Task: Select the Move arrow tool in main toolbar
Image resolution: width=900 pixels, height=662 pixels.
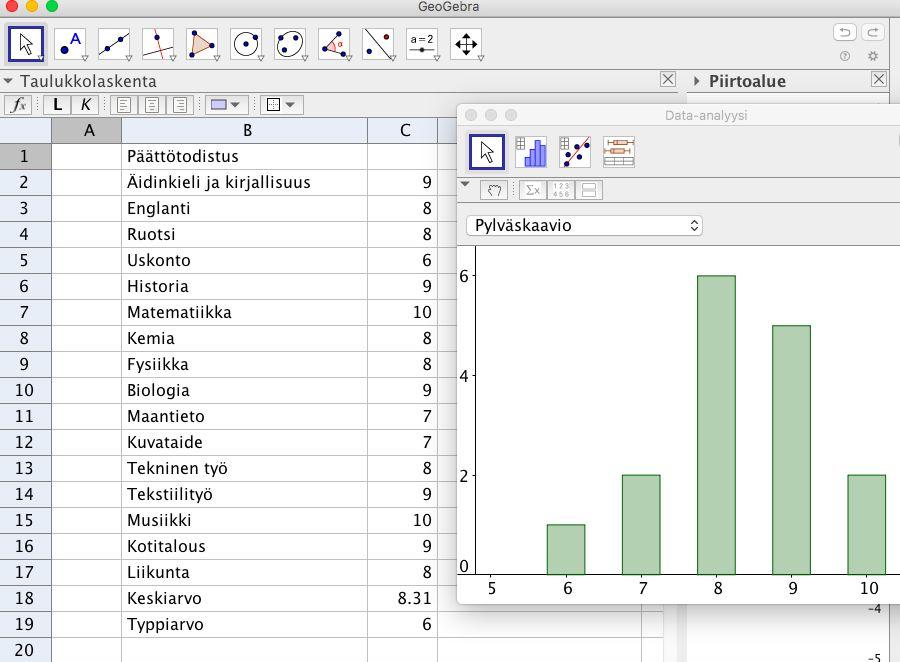Action: pyautogui.click(x=26, y=44)
